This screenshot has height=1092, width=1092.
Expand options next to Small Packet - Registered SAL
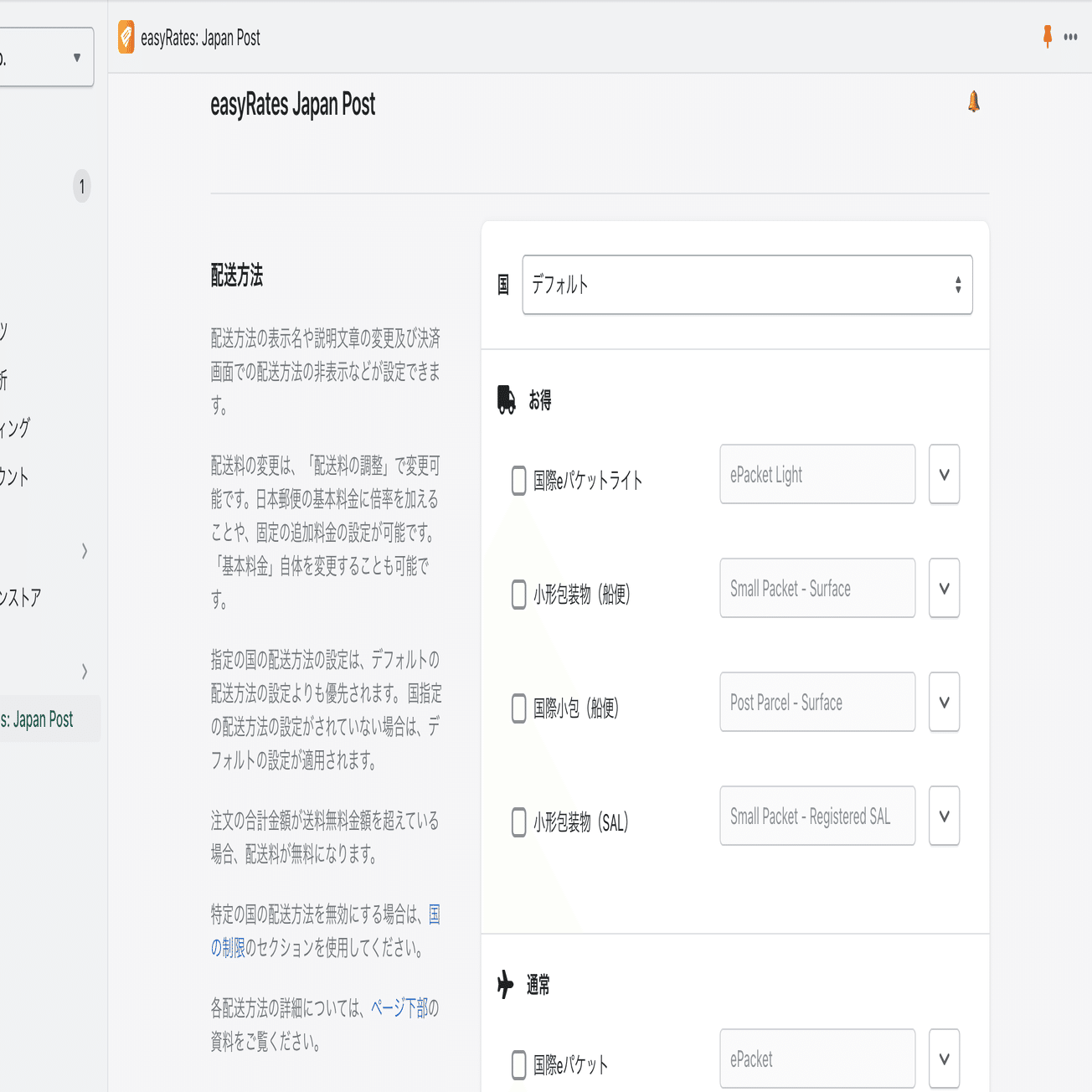point(944,816)
